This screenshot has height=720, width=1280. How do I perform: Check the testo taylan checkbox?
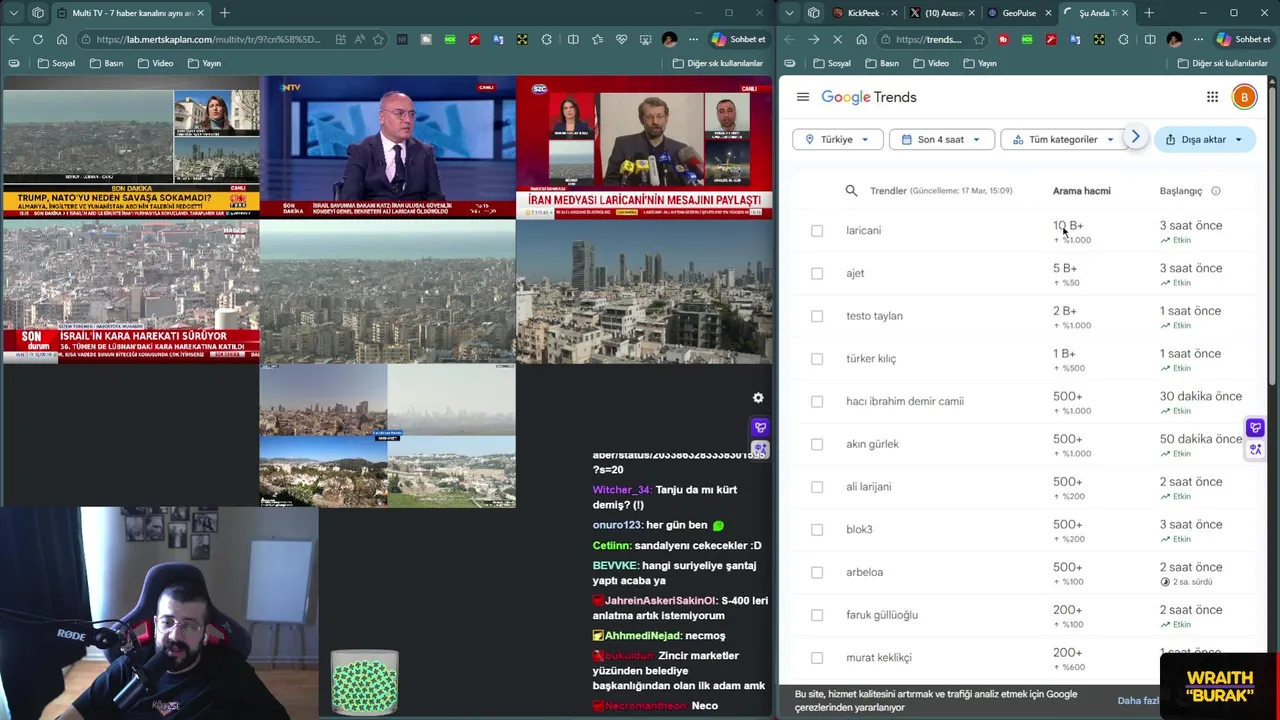[x=817, y=316]
